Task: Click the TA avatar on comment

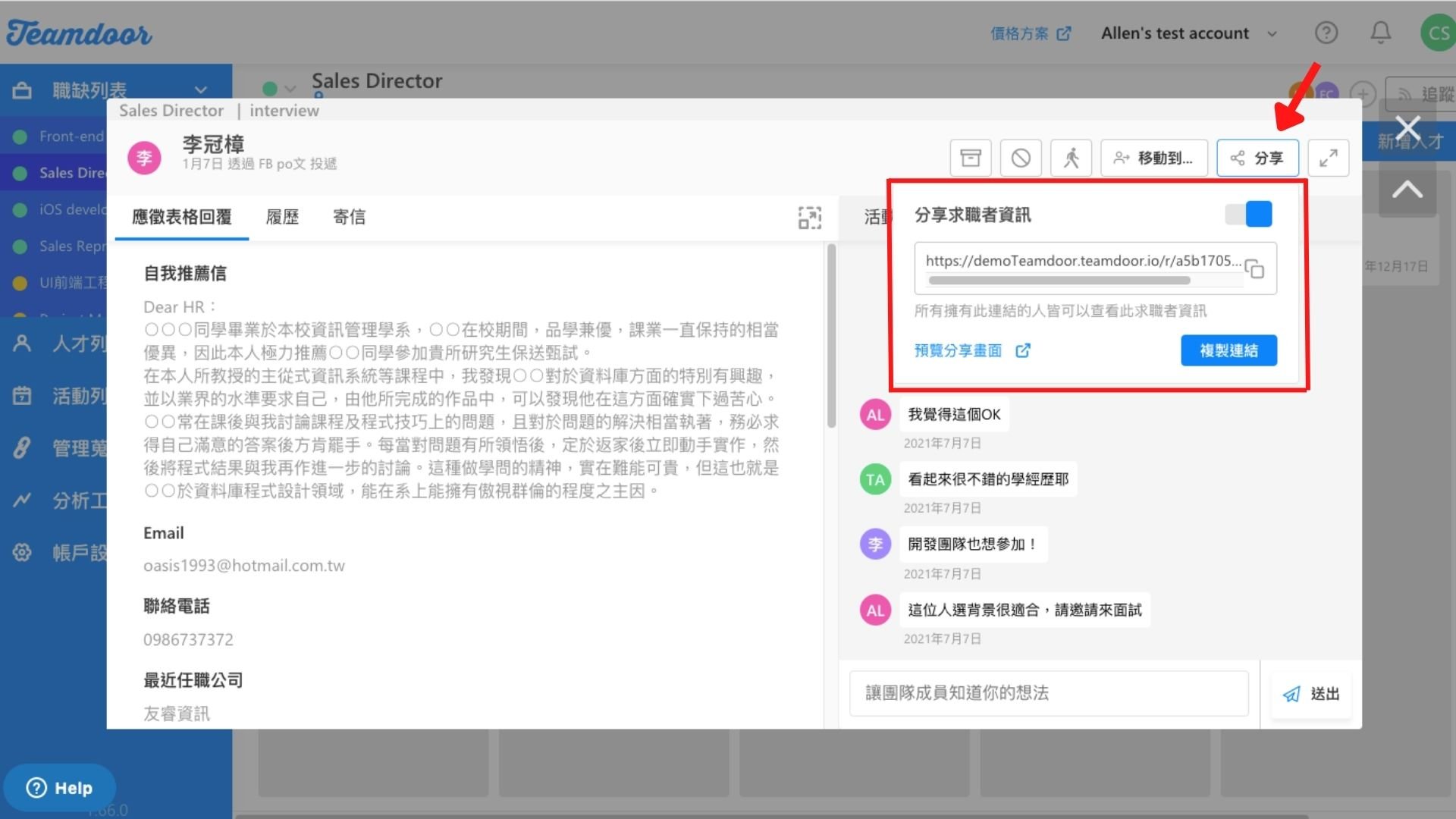Action: coord(875,479)
